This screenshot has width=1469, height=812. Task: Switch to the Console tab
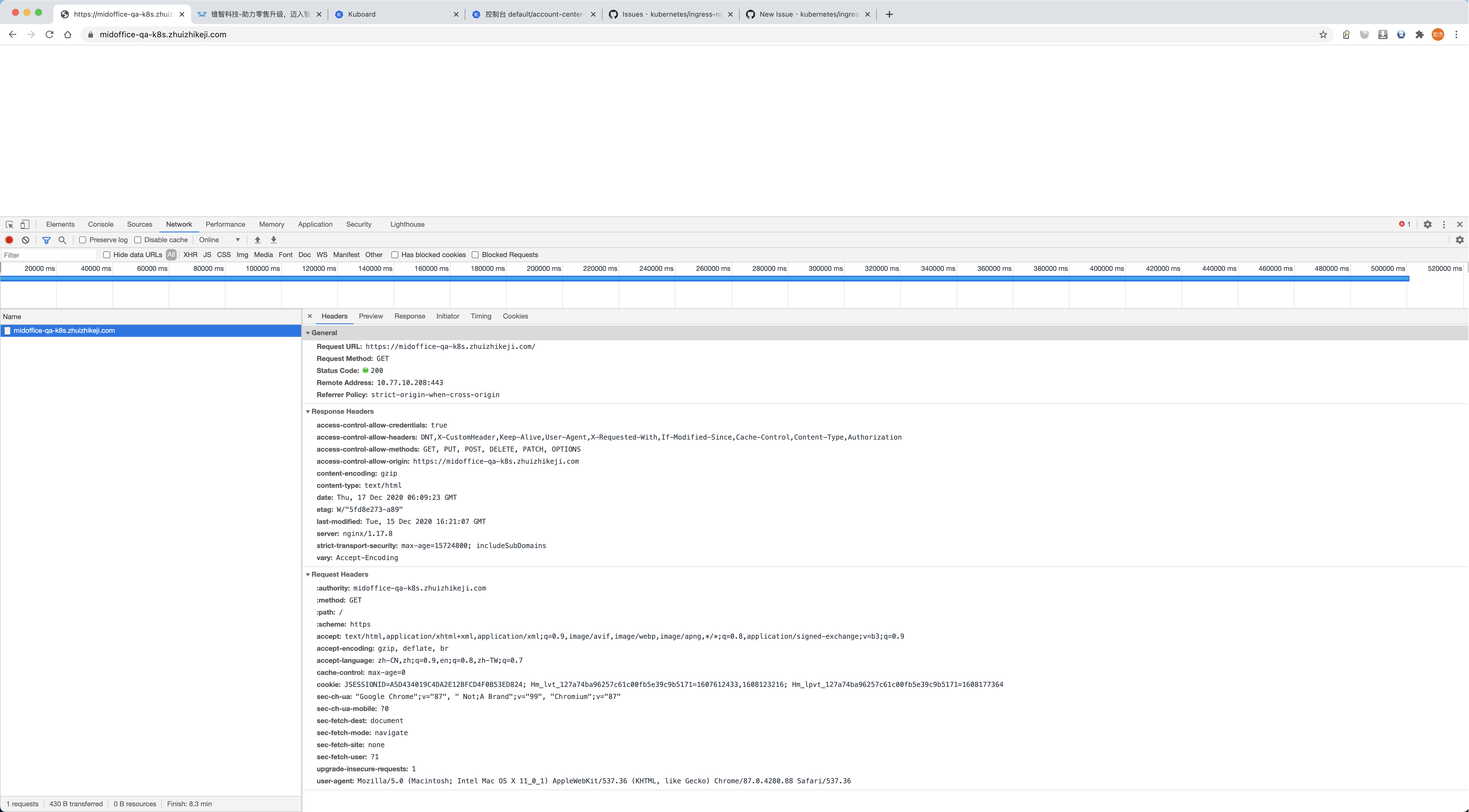(100, 224)
